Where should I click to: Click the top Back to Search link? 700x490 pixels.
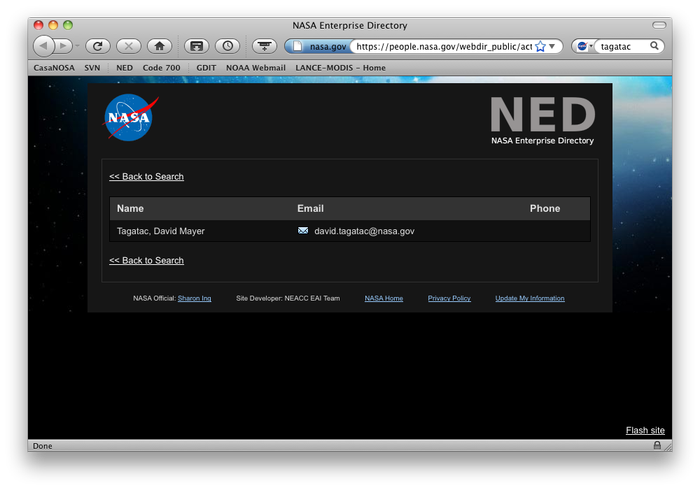click(x=146, y=177)
